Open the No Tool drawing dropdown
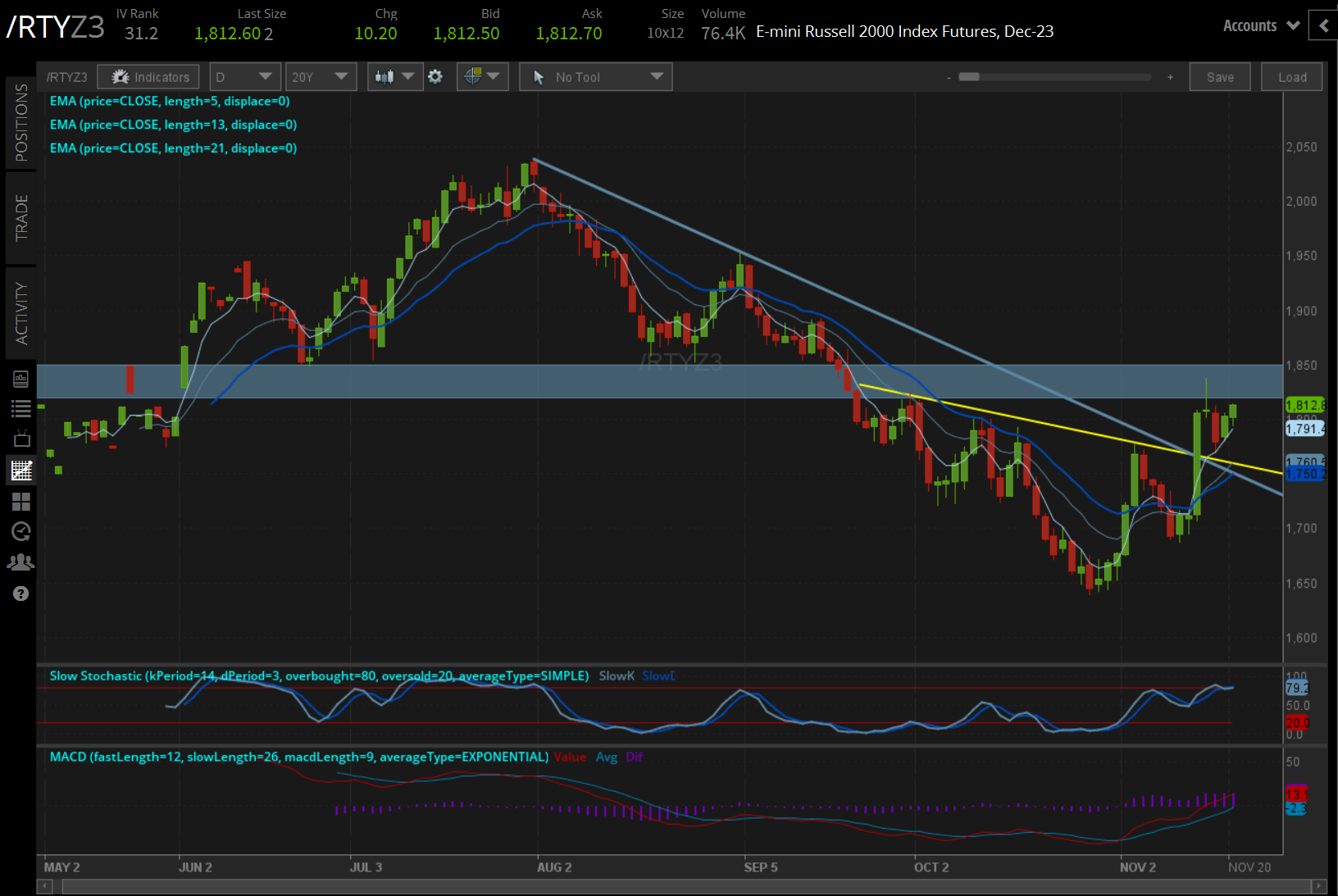The height and width of the screenshot is (896, 1338). (595, 76)
